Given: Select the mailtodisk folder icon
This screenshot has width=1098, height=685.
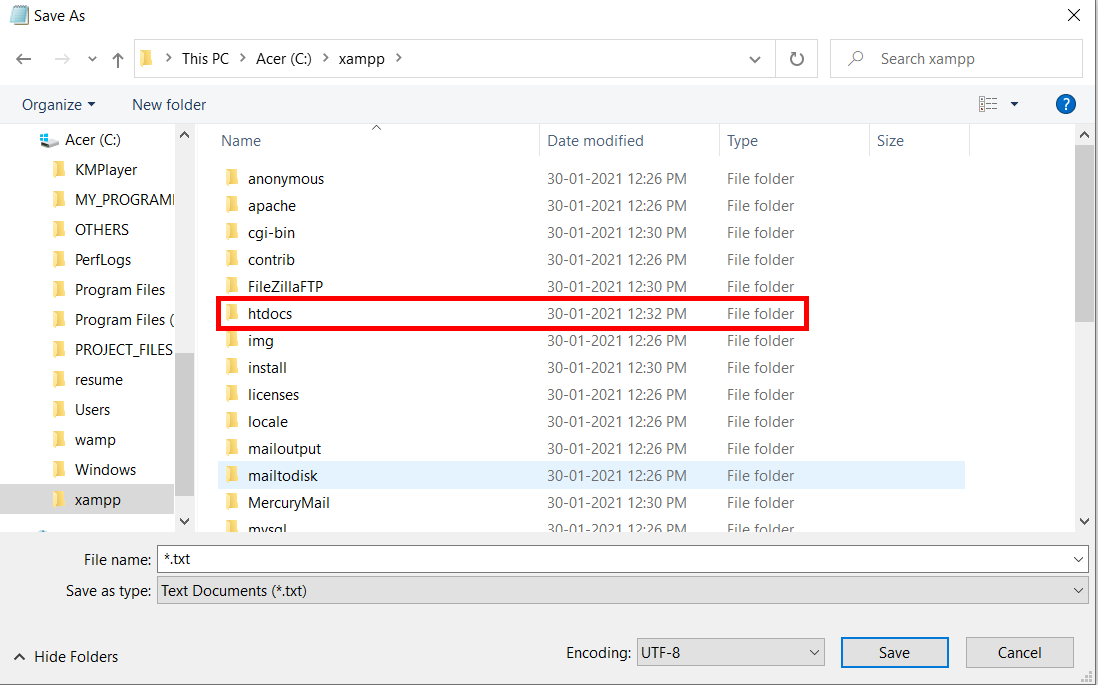Looking at the screenshot, I should (x=234, y=475).
